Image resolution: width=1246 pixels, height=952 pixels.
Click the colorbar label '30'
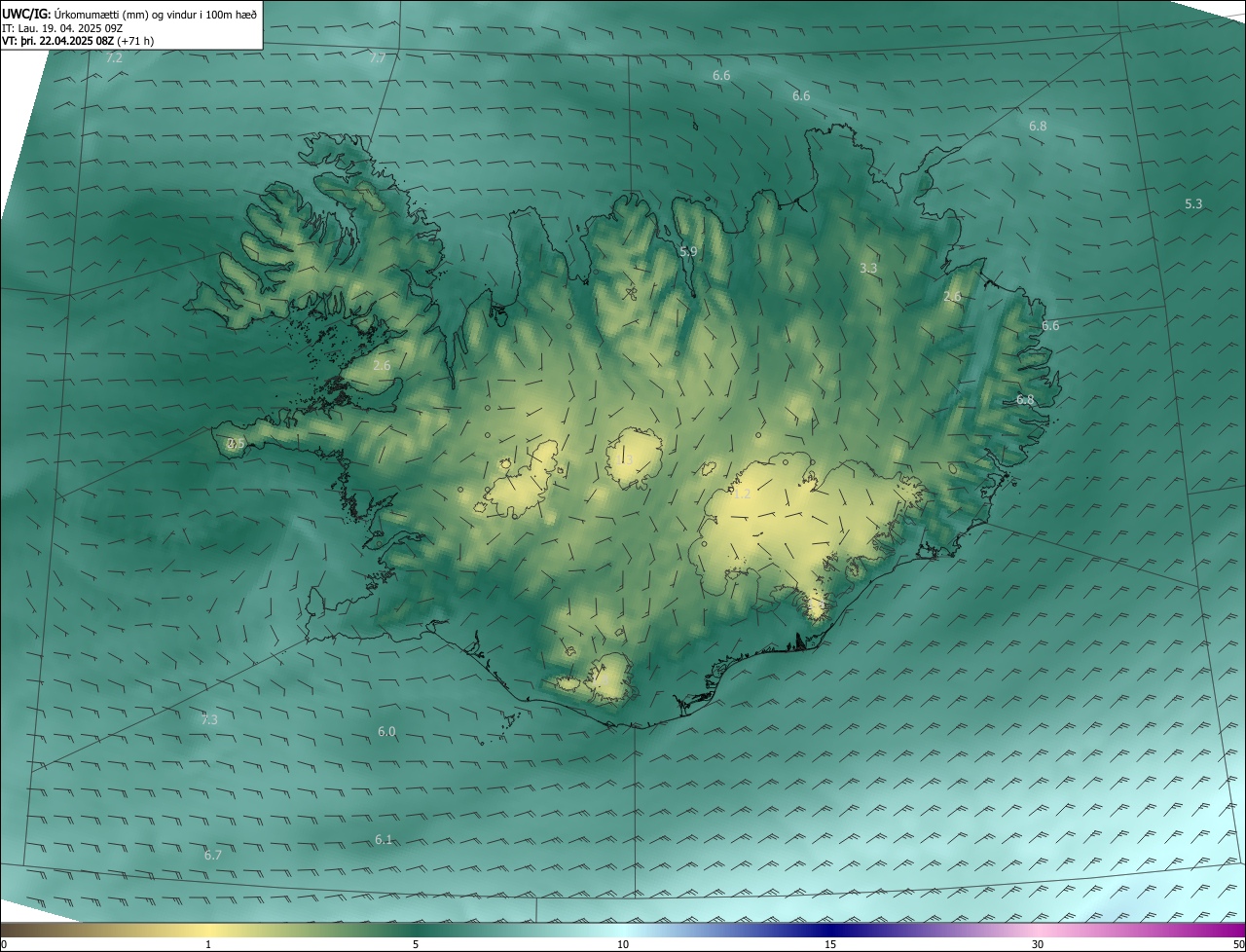point(1038,945)
